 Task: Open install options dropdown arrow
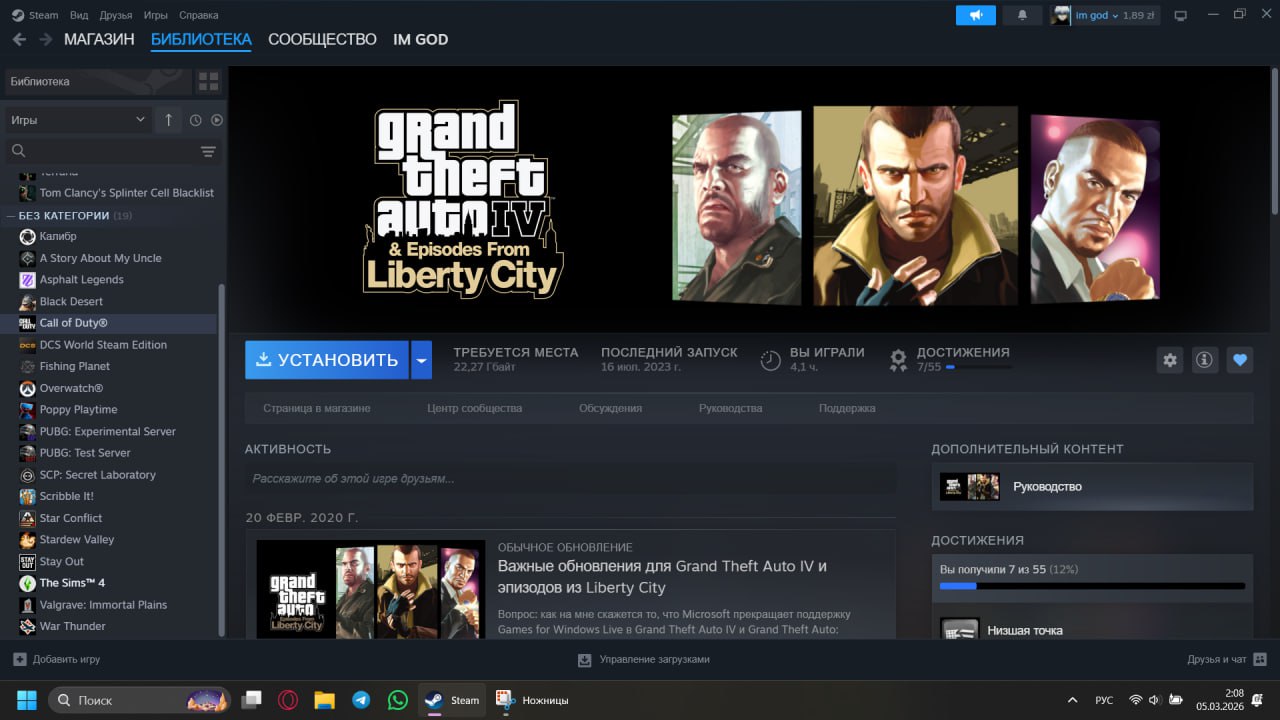(x=421, y=360)
